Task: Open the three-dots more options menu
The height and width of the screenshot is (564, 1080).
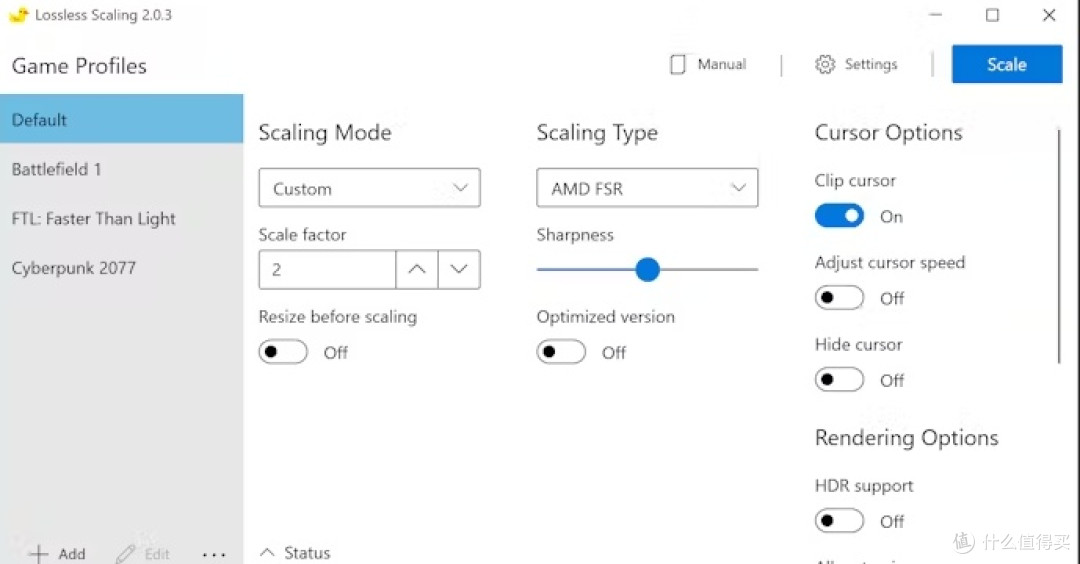Action: (x=214, y=554)
